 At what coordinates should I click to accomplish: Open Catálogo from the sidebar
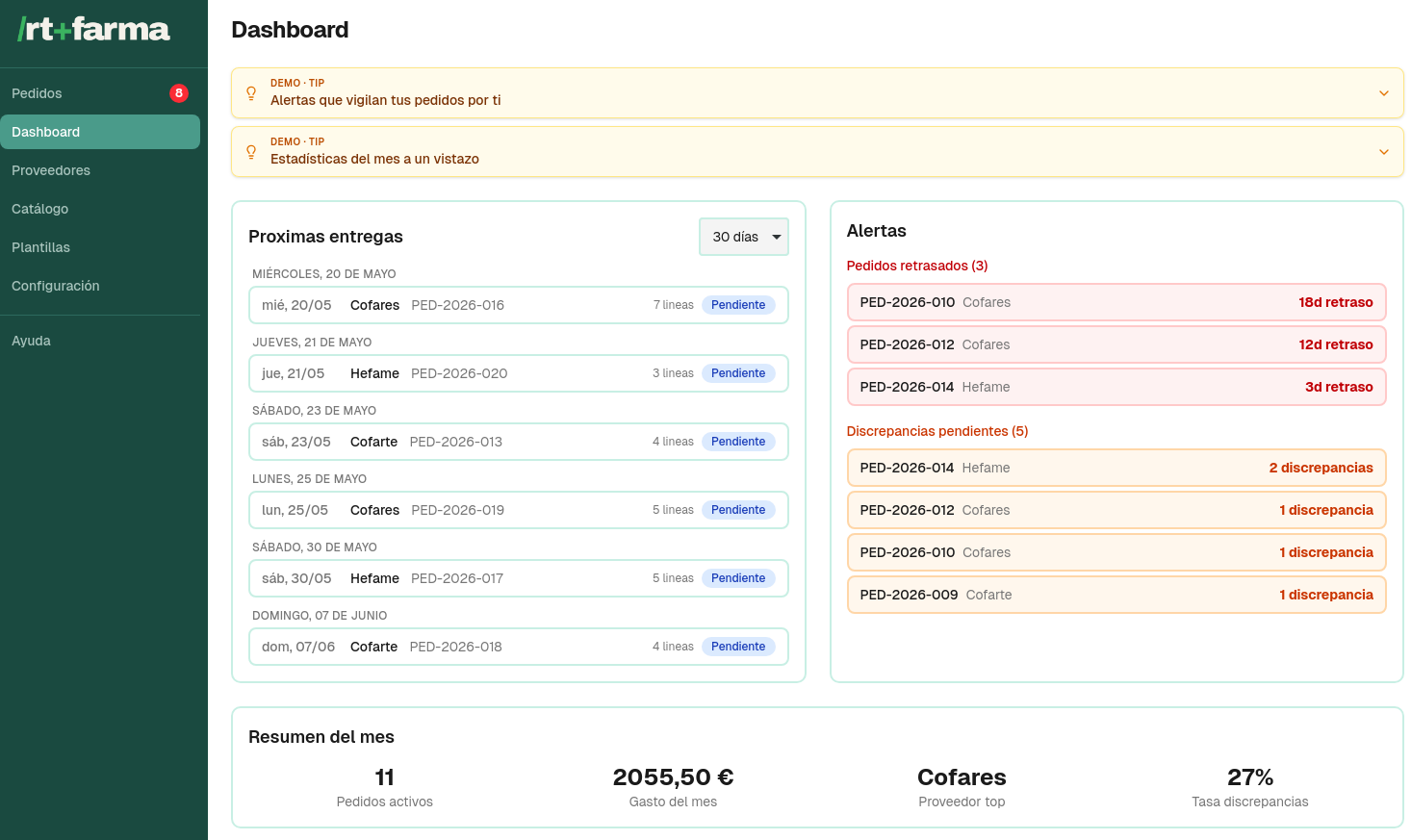[x=100, y=209]
